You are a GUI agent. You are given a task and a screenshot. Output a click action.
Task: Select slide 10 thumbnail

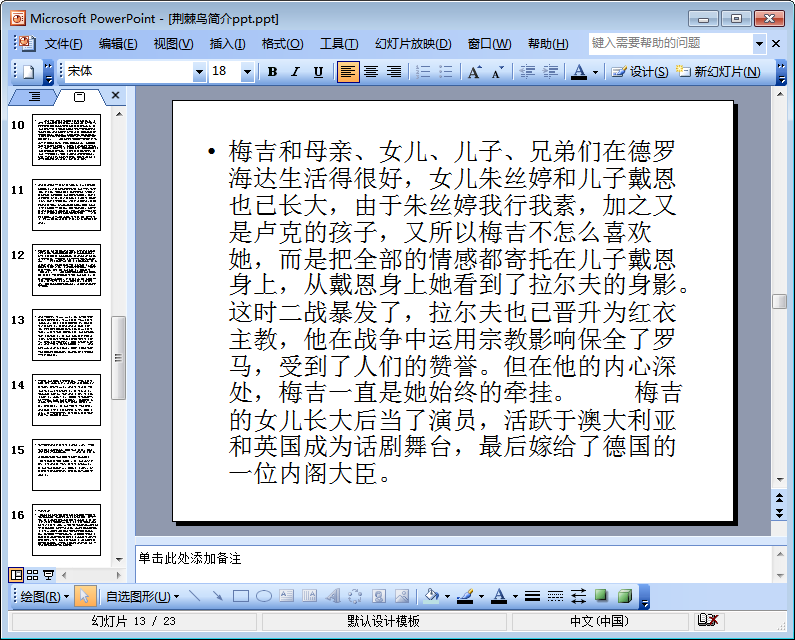pos(66,140)
